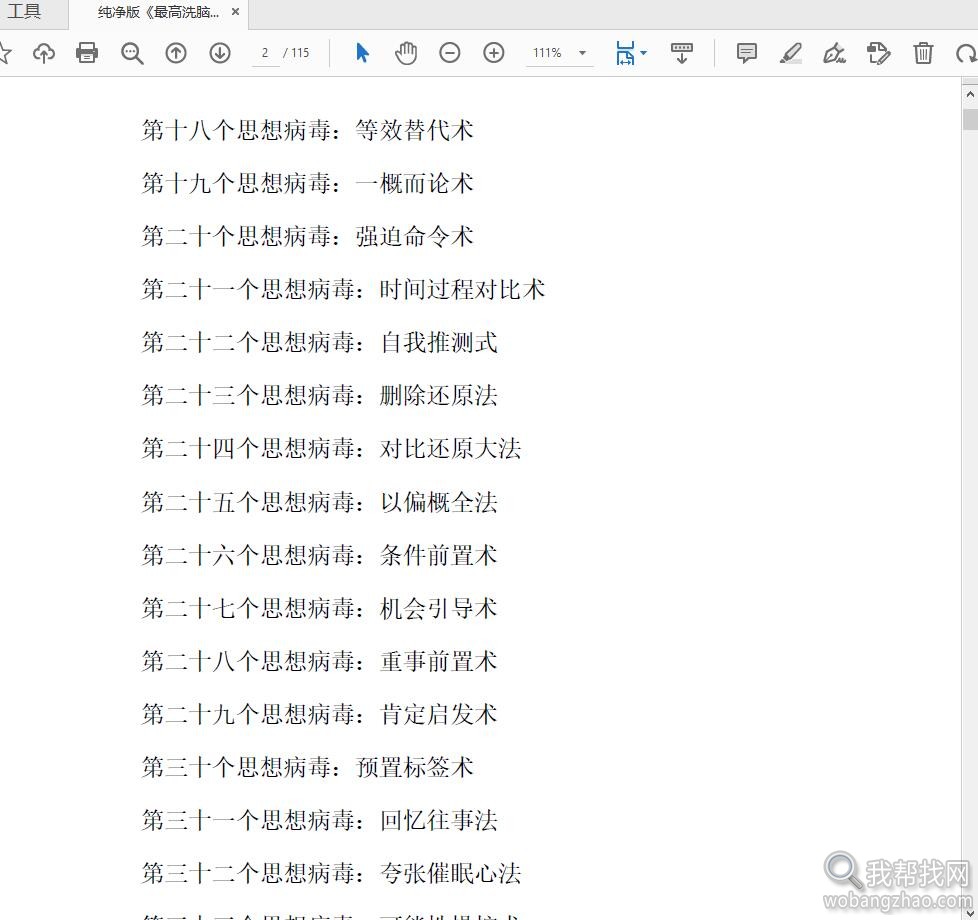Expand the page fit options arrow
Image resolution: width=978 pixels, height=920 pixels.
644,53
